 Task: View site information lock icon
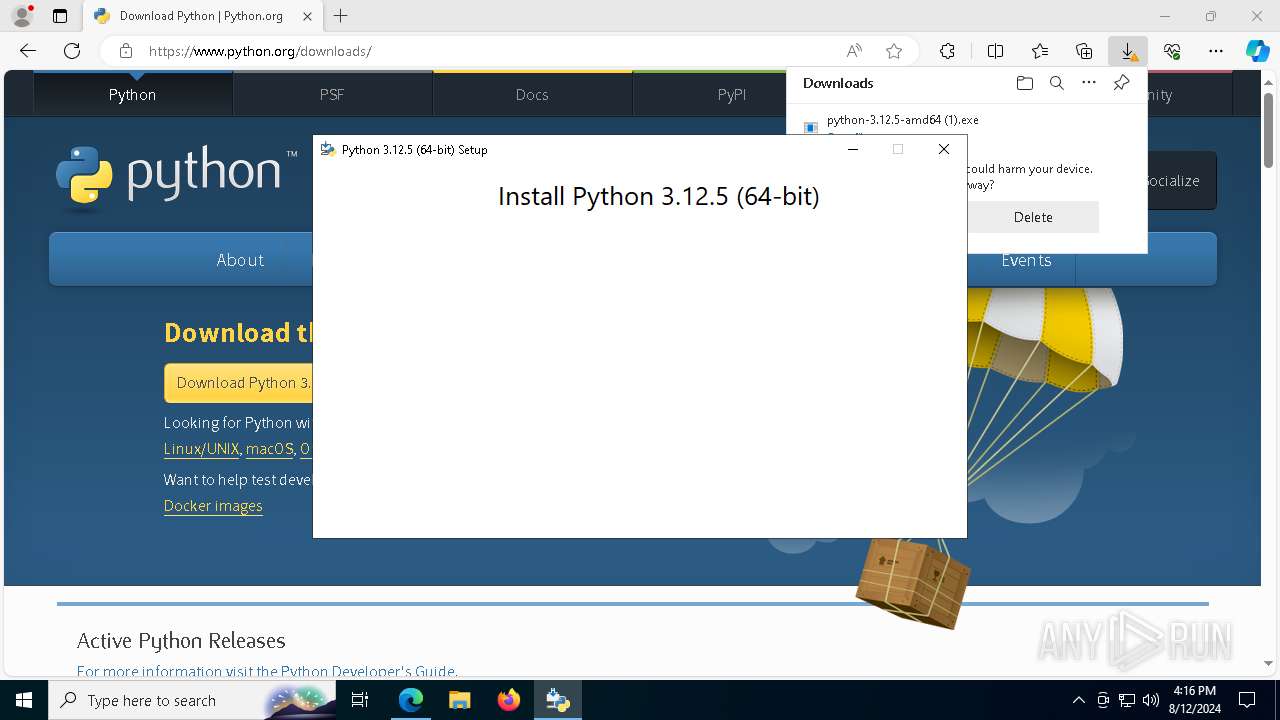[x=125, y=51]
